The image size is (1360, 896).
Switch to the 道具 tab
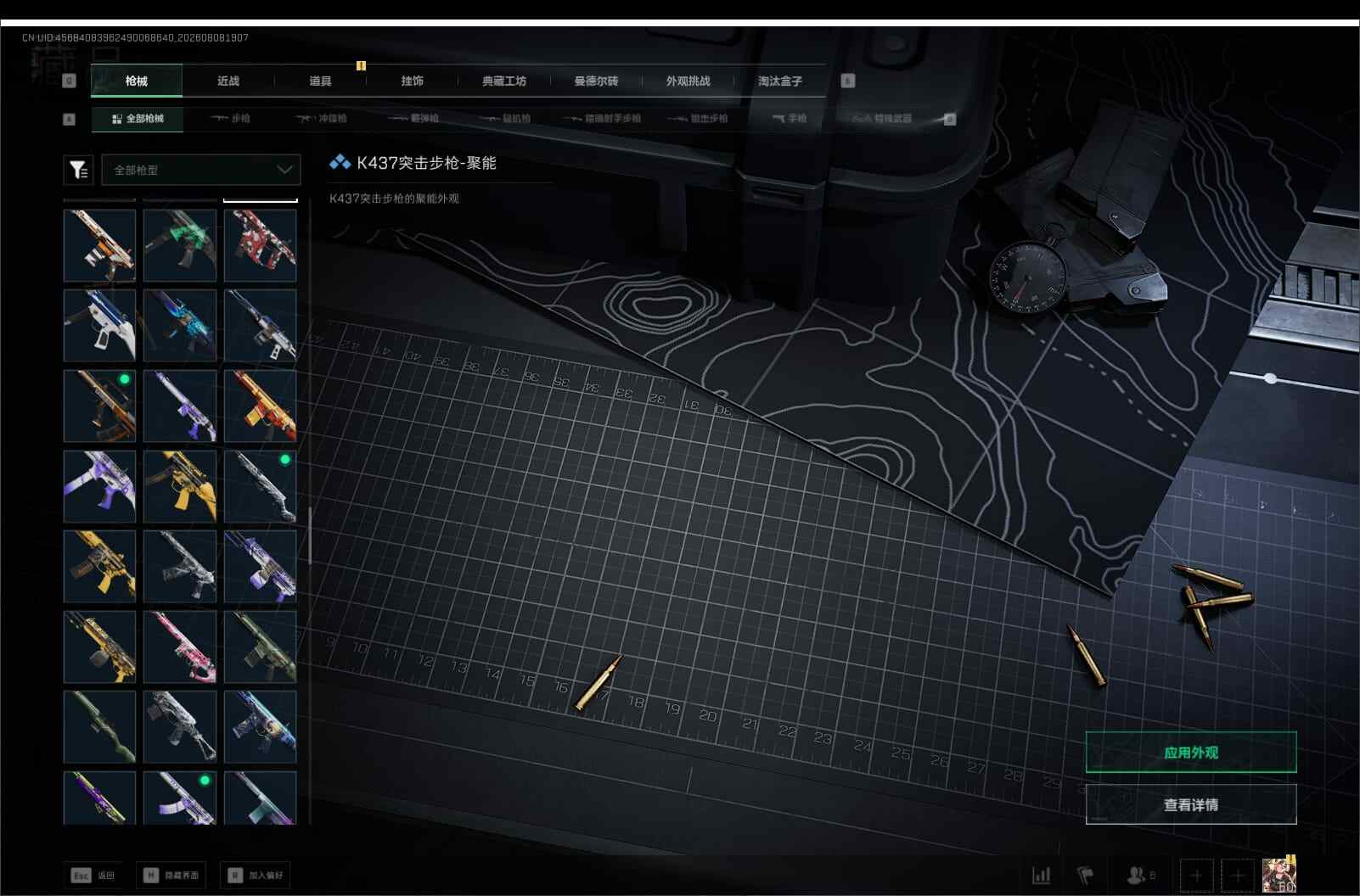click(320, 81)
